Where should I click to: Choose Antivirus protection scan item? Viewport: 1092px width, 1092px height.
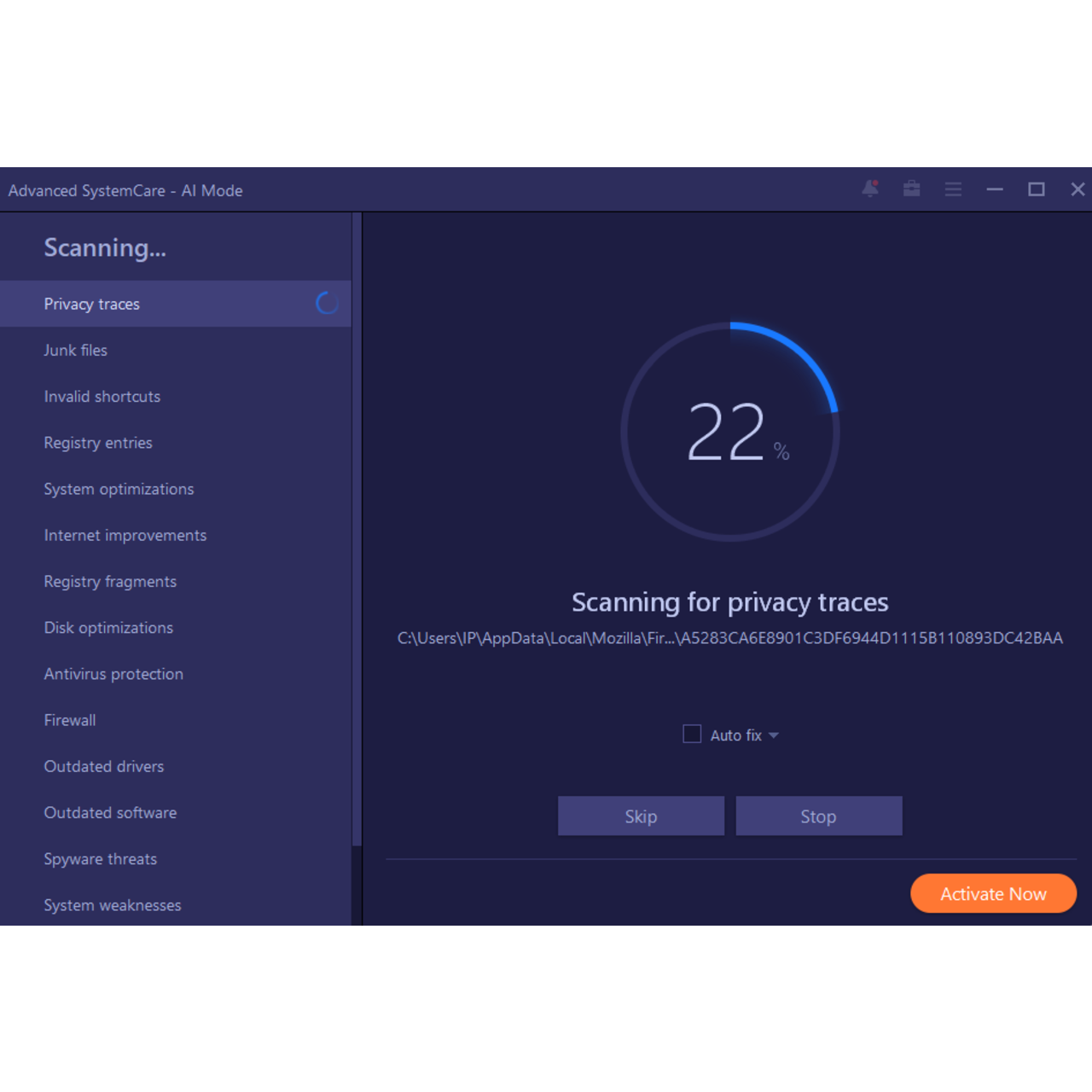113,674
